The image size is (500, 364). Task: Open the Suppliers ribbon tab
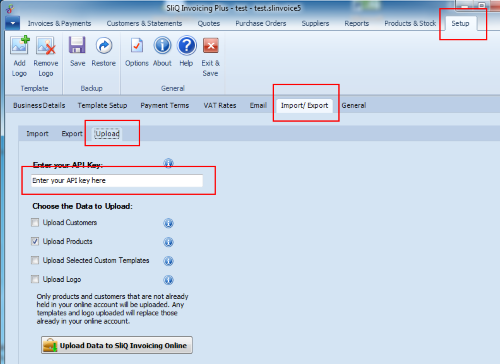coord(315,23)
